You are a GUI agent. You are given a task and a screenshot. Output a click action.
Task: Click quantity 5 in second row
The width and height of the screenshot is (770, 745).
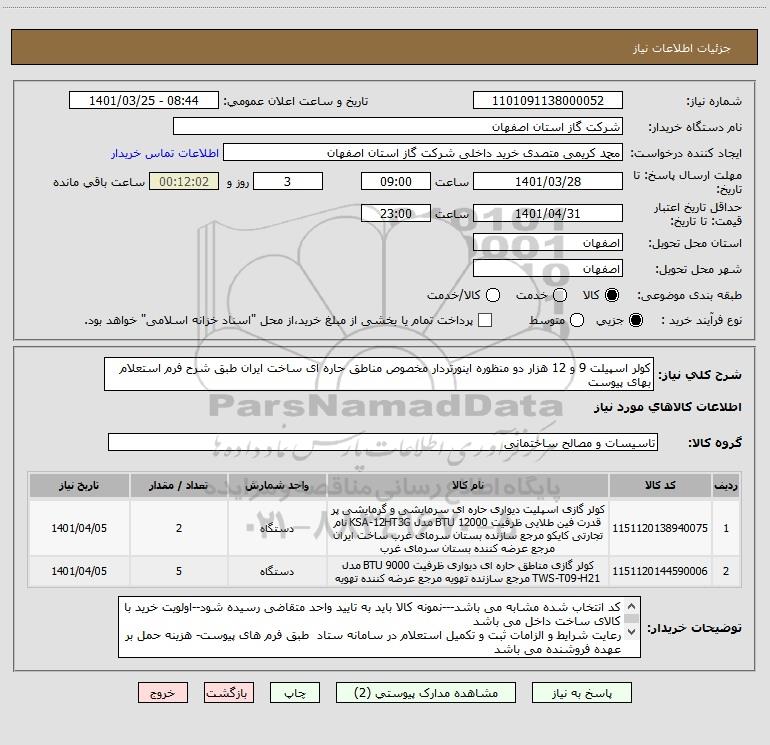coord(179,571)
